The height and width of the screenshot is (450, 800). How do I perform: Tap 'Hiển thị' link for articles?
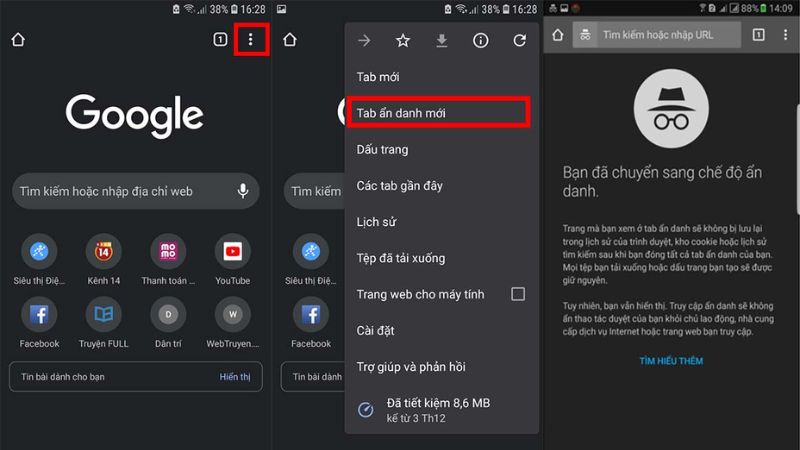pyautogui.click(x=235, y=377)
